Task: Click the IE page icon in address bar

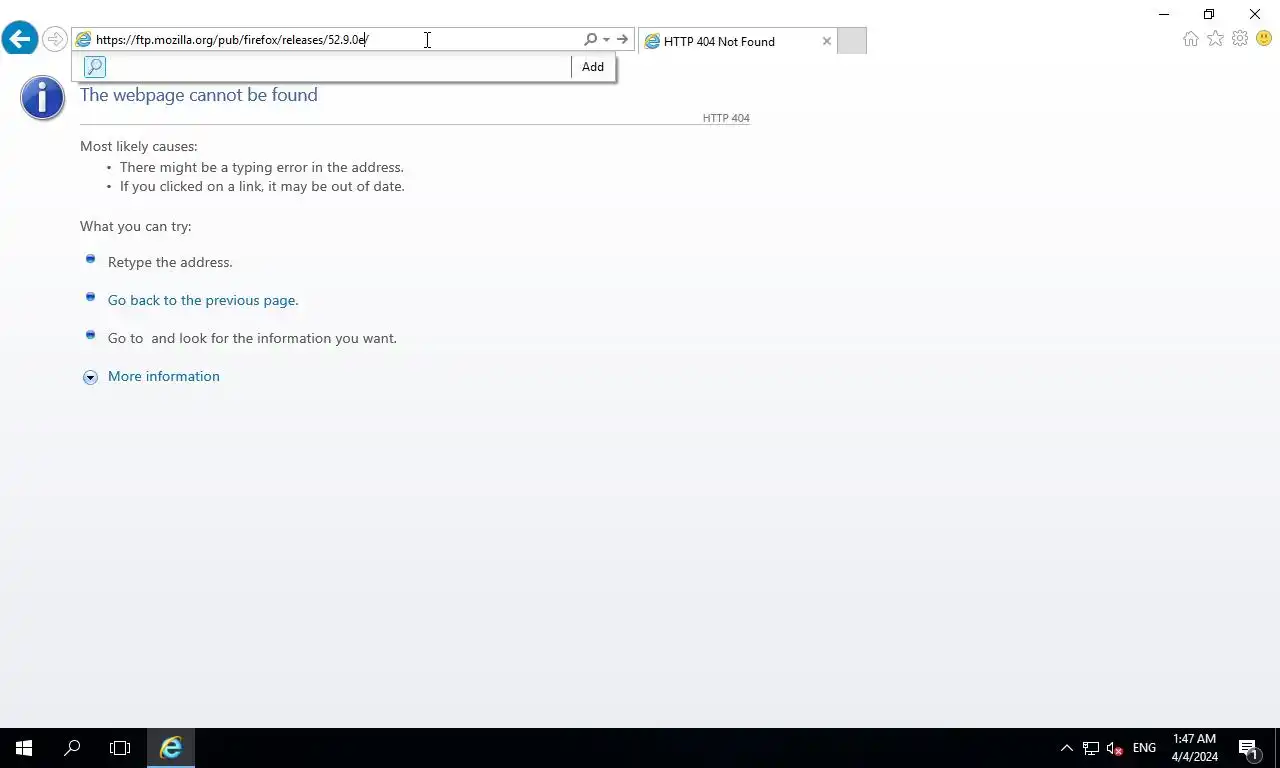Action: [84, 40]
